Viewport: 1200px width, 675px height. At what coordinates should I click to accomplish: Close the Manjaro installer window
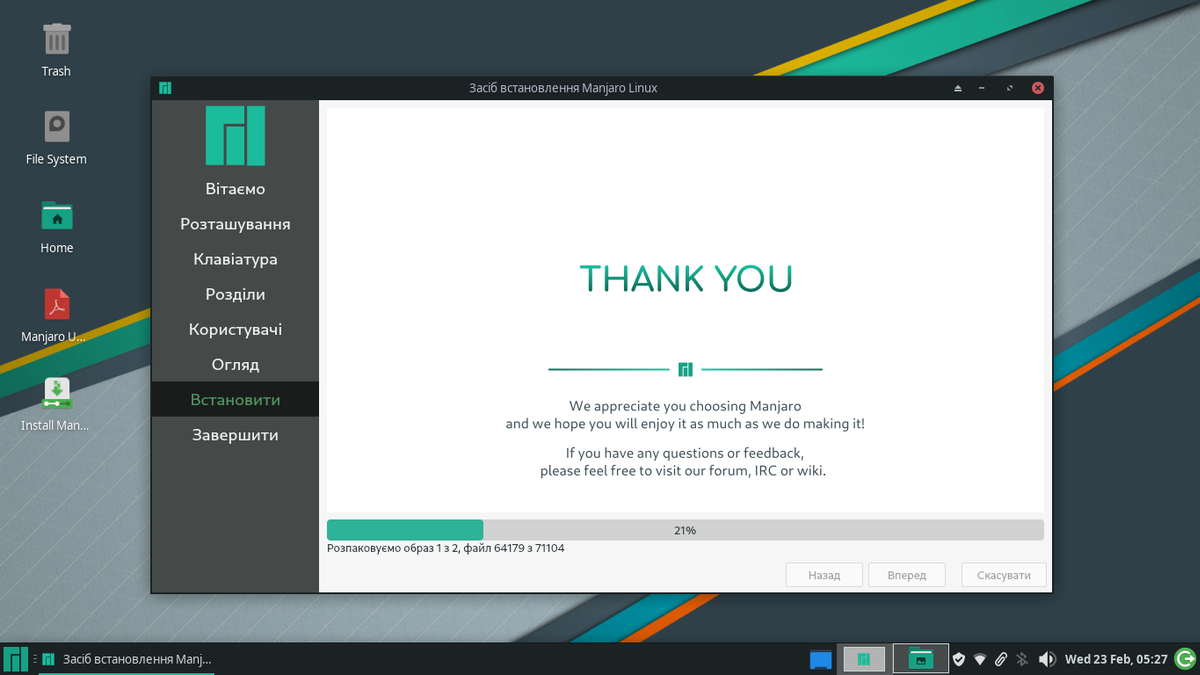[1038, 88]
